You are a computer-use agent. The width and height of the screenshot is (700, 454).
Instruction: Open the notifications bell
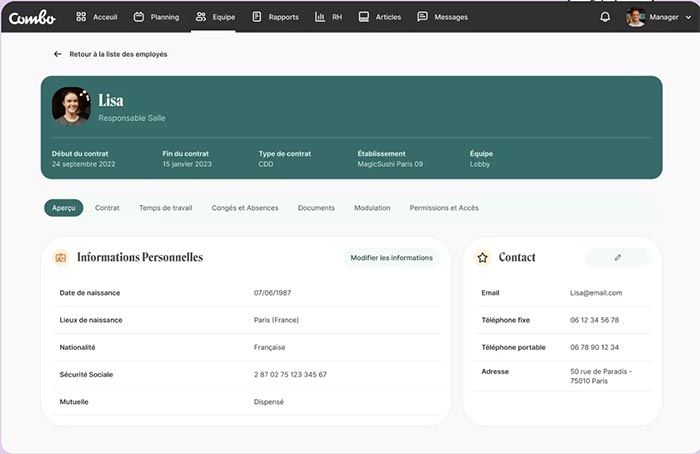point(605,17)
